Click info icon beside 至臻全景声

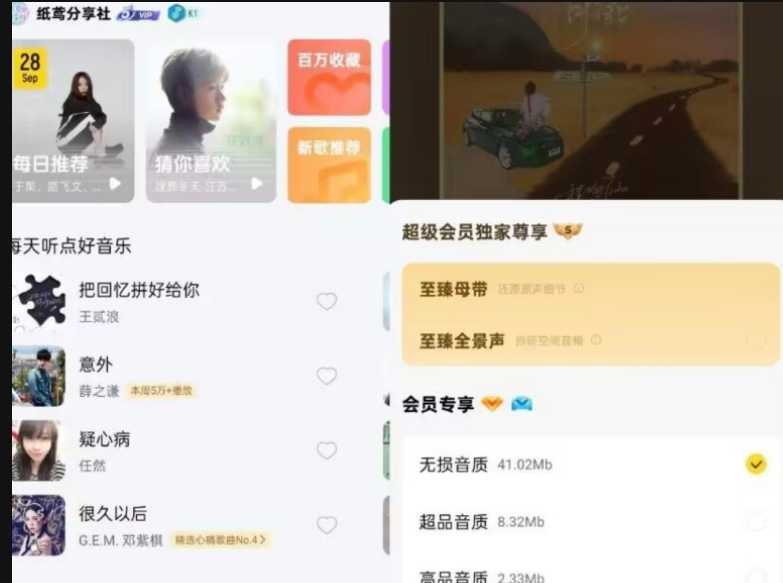(x=596, y=340)
